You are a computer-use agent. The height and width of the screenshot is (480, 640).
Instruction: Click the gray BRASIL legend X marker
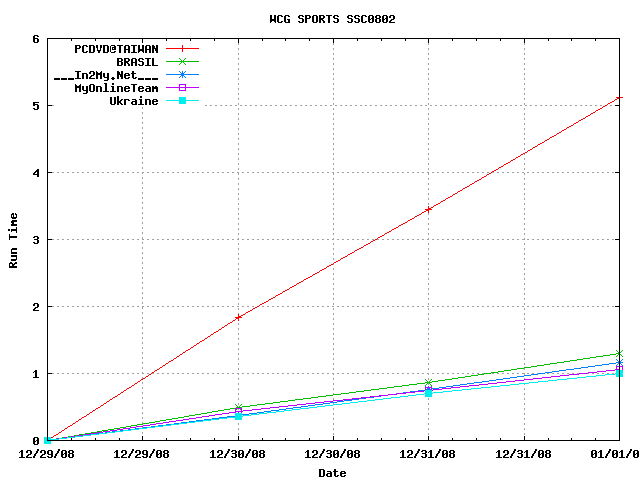[182, 61]
